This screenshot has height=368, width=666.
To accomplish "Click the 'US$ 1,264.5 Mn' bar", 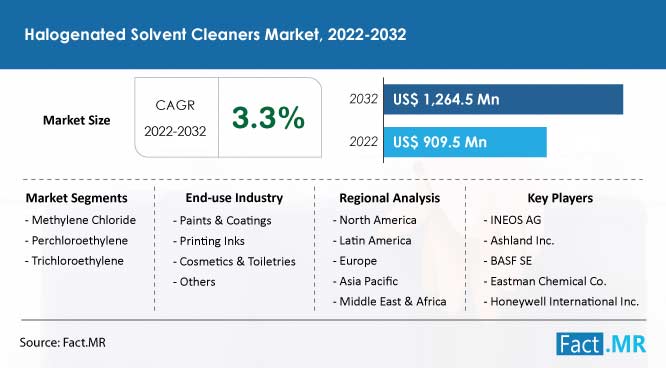I will click(503, 99).
